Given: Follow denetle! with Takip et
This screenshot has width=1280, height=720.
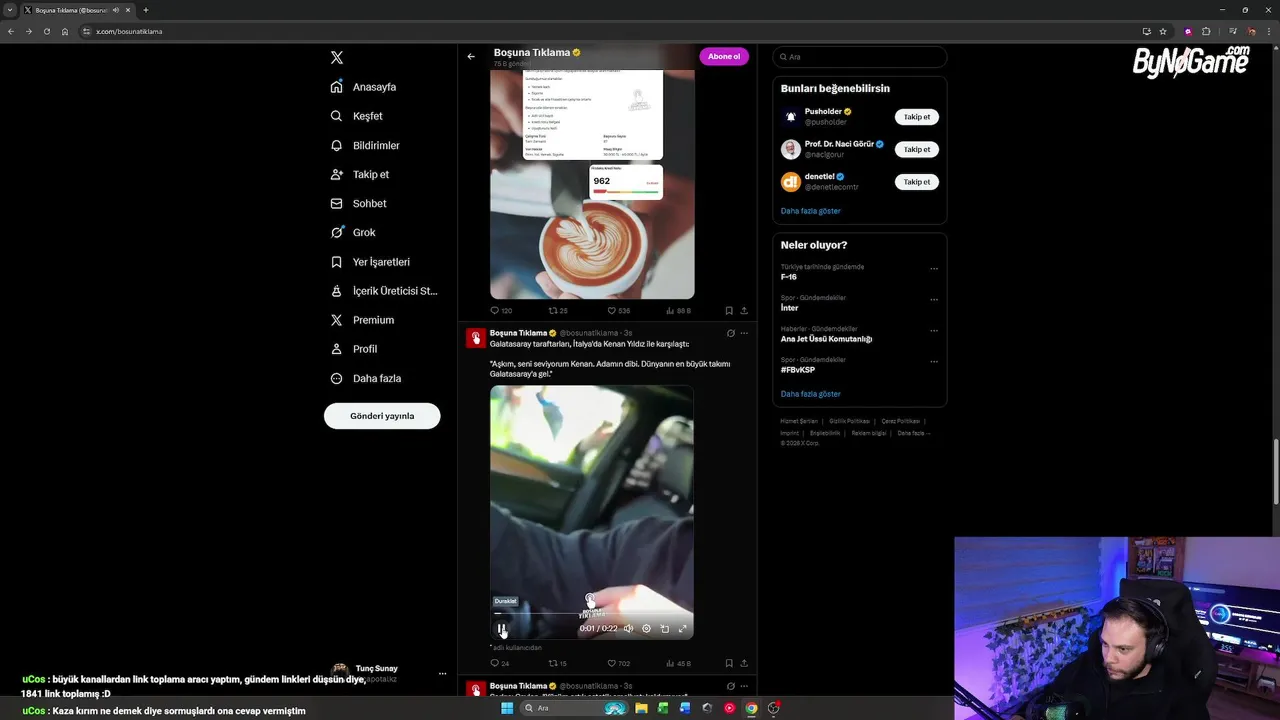Looking at the screenshot, I should pyautogui.click(x=917, y=182).
